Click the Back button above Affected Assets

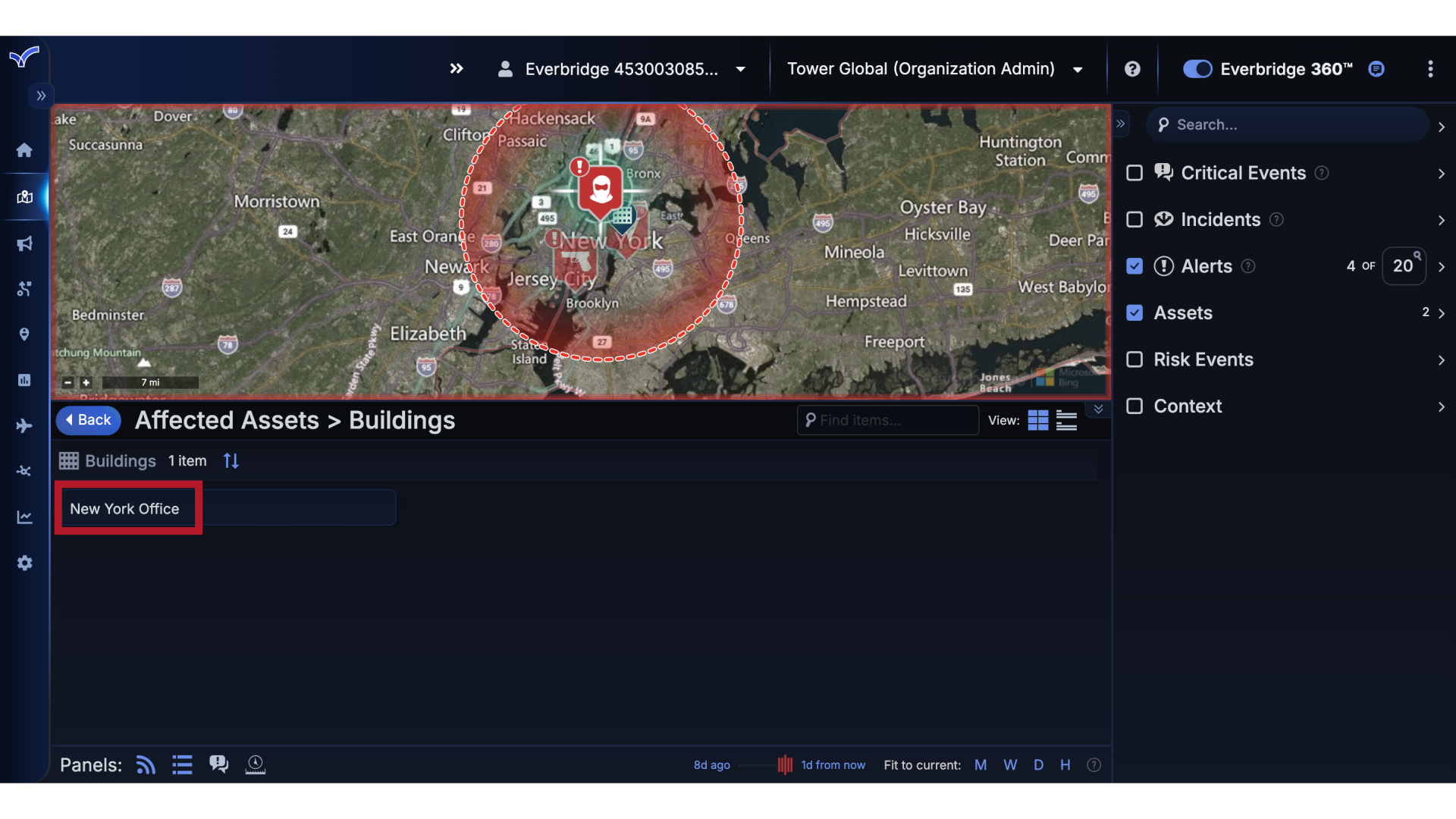coord(88,420)
